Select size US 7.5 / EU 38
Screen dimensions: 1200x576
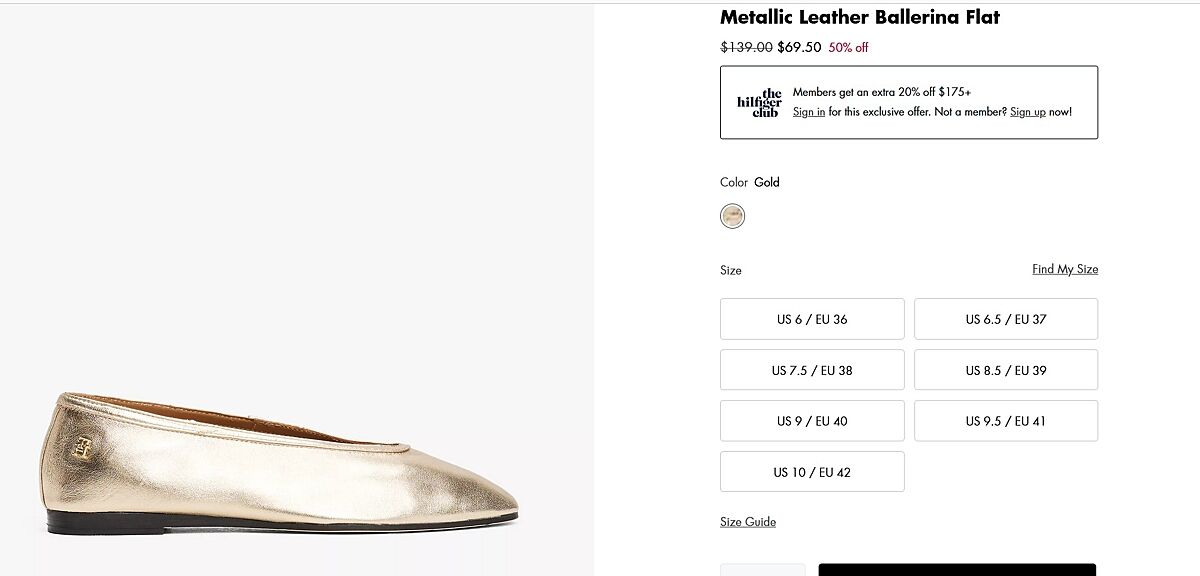pyautogui.click(x=812, y=370)
